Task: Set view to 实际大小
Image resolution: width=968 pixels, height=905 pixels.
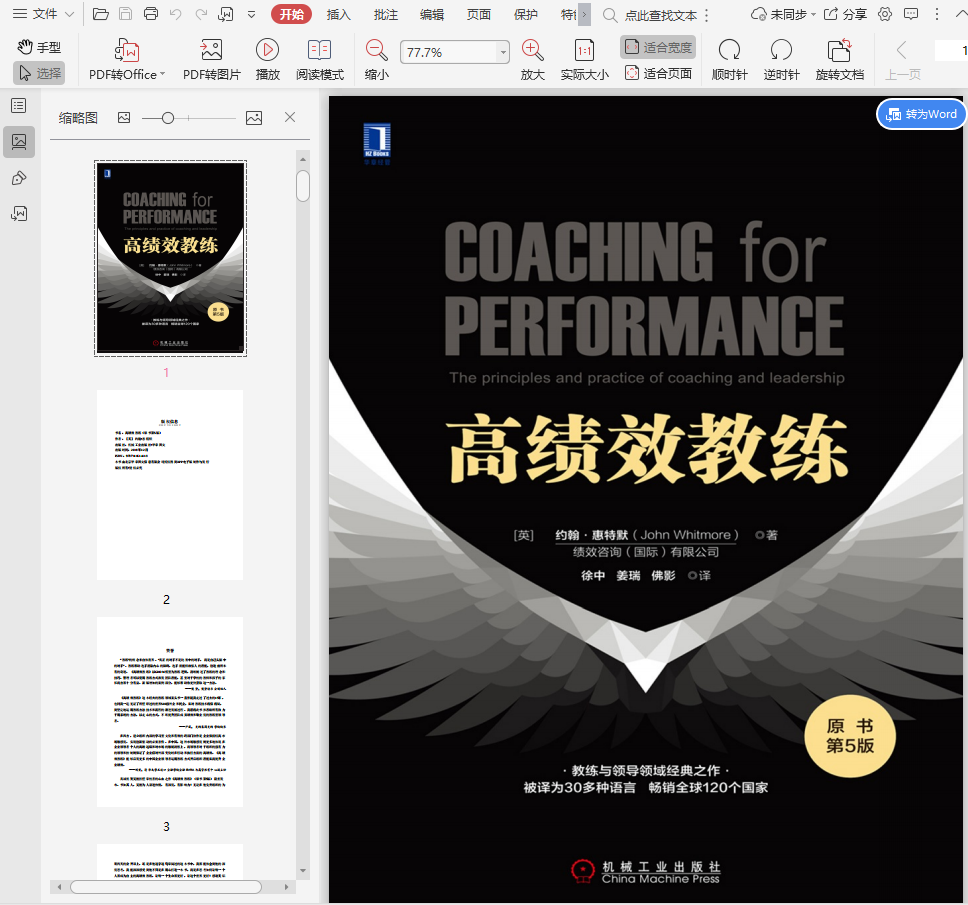Action: pyautogui.click(x=584, y=59)
